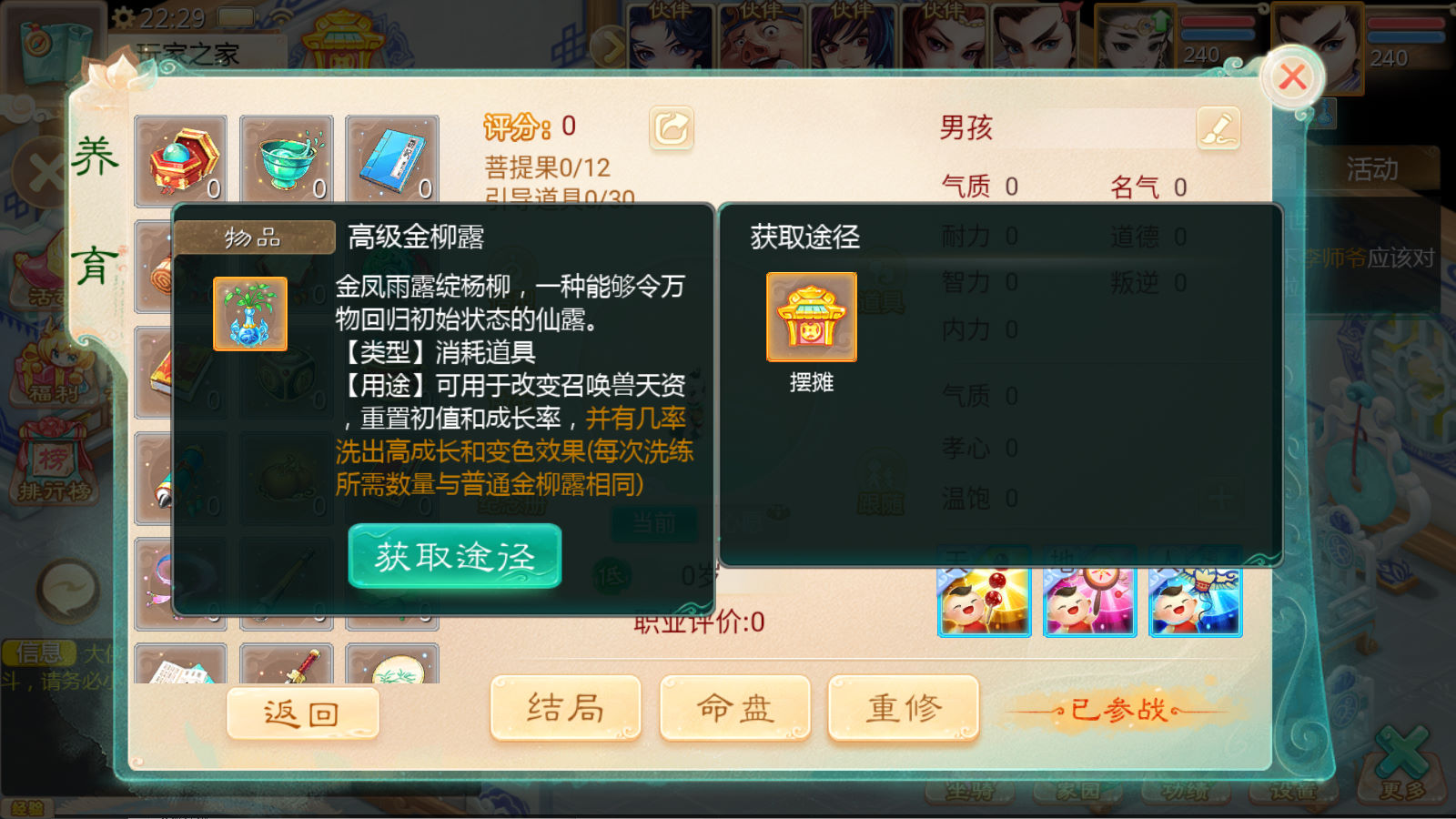Tap the child thumbnail with blue background

[x=1196, y=602]
